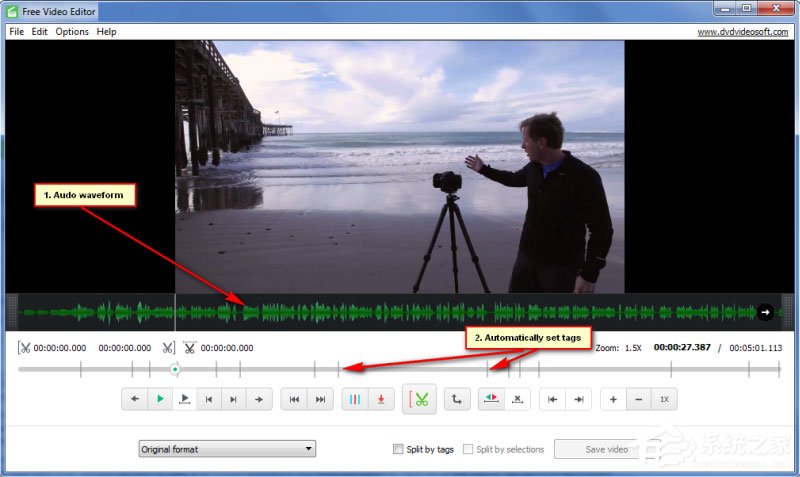
Task: Open the Help menu
Action: click(106, 31)
